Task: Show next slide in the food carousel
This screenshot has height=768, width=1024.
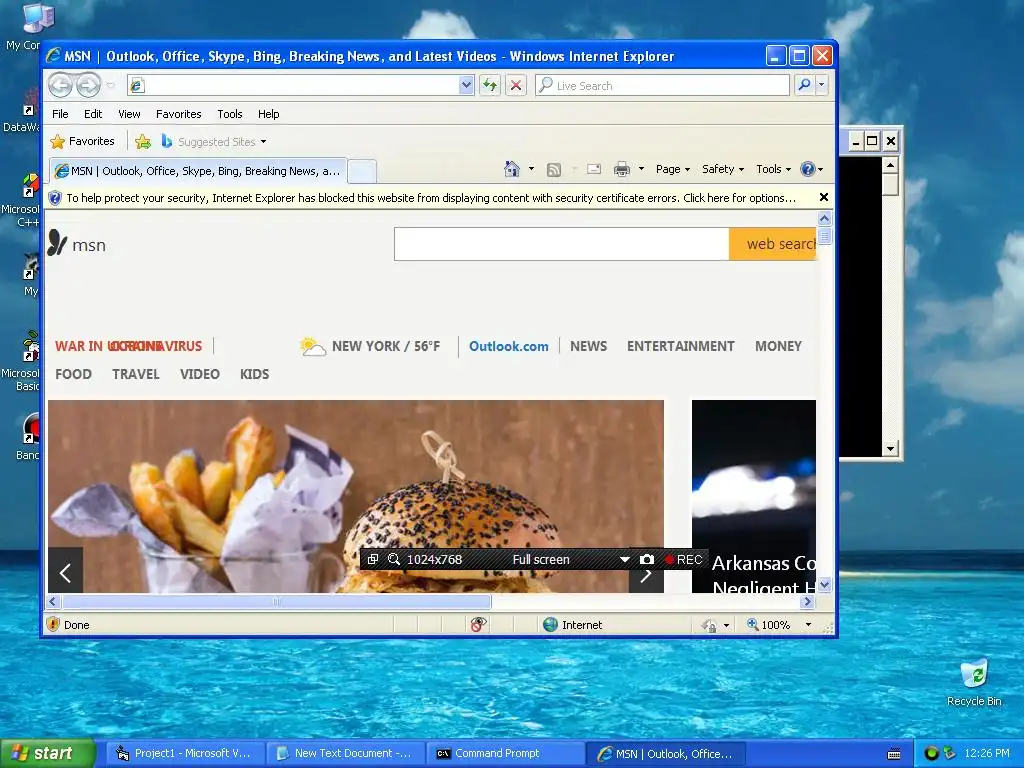Action: (646, 575)
